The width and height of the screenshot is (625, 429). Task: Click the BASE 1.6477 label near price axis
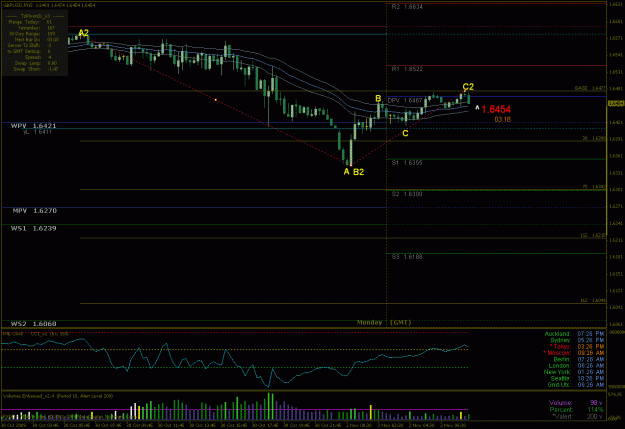click(x=590, y=88)
